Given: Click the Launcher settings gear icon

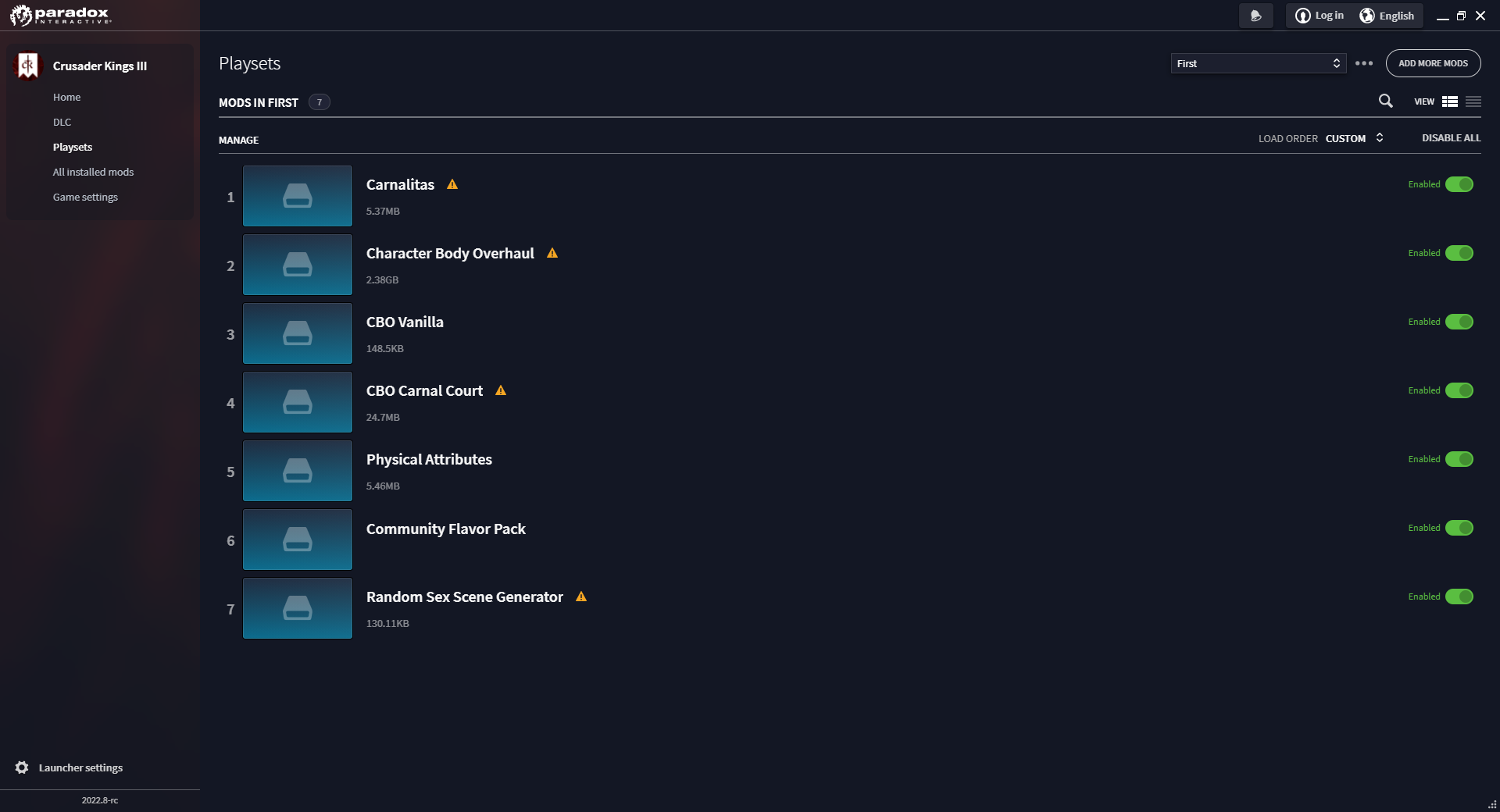Looking at the screenshot, I should click(22, 767).
